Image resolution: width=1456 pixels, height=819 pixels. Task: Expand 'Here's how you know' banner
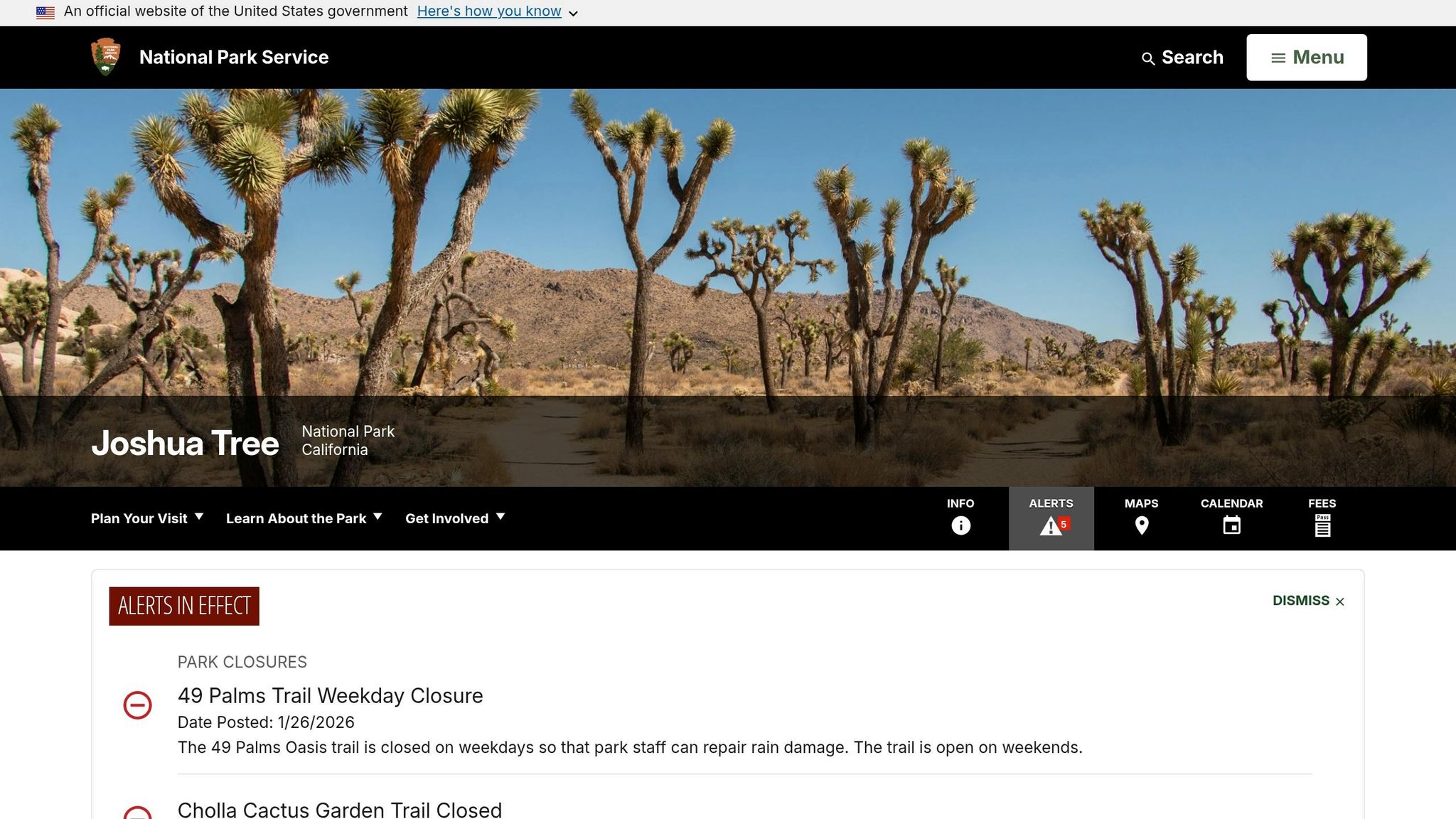(x=497, y=12)
